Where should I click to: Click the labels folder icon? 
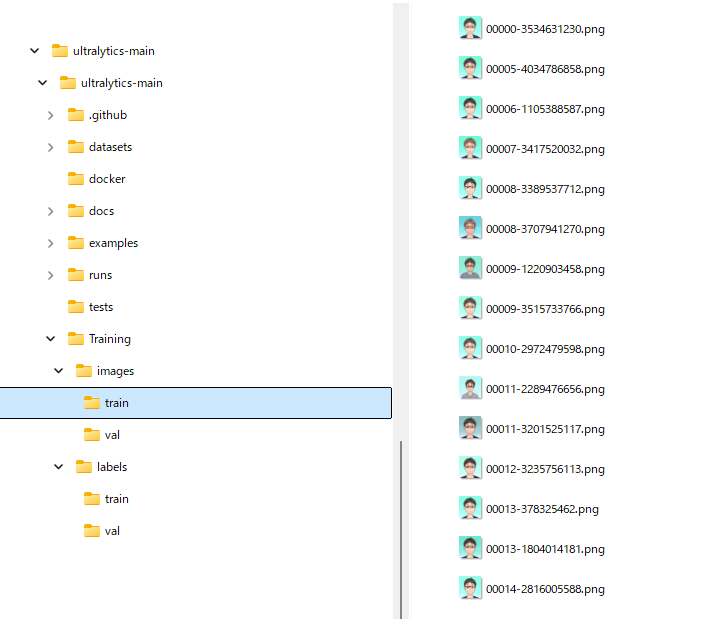click(84, 467)
